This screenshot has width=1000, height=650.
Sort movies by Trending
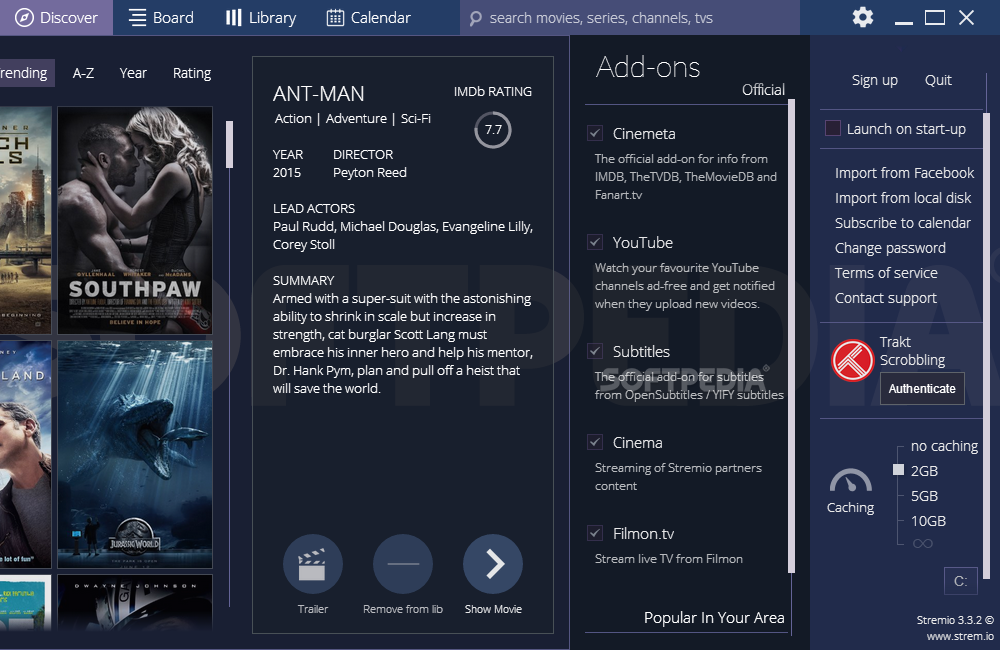click(26, 73)
